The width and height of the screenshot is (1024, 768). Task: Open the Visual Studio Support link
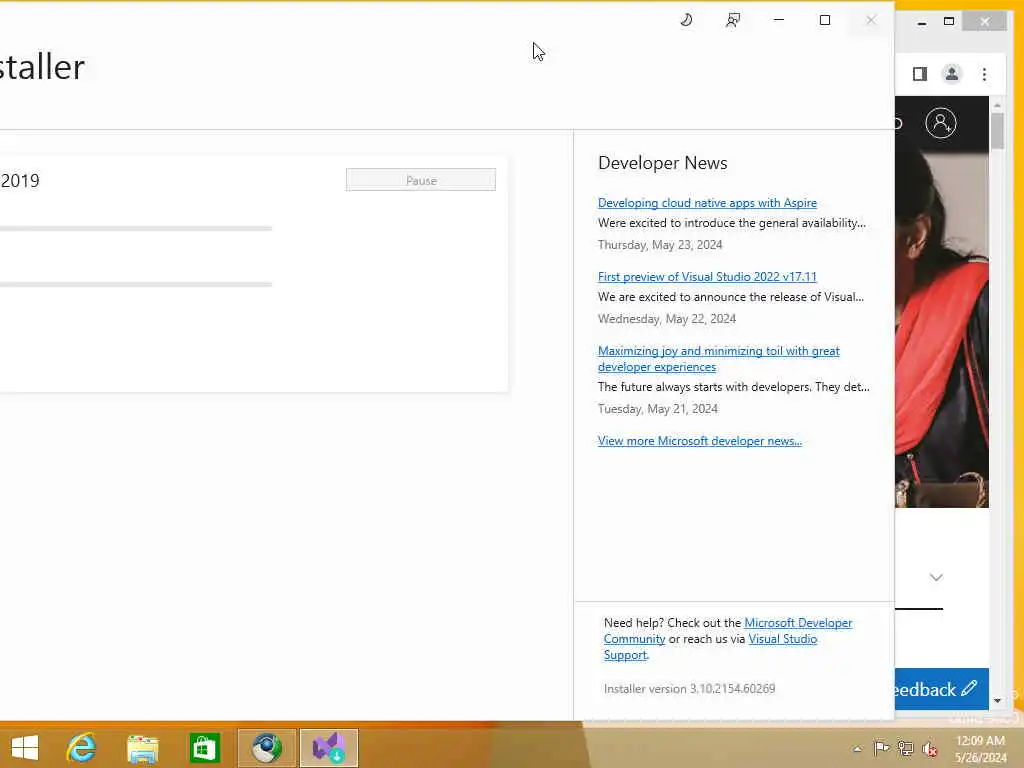coord(782,639)
